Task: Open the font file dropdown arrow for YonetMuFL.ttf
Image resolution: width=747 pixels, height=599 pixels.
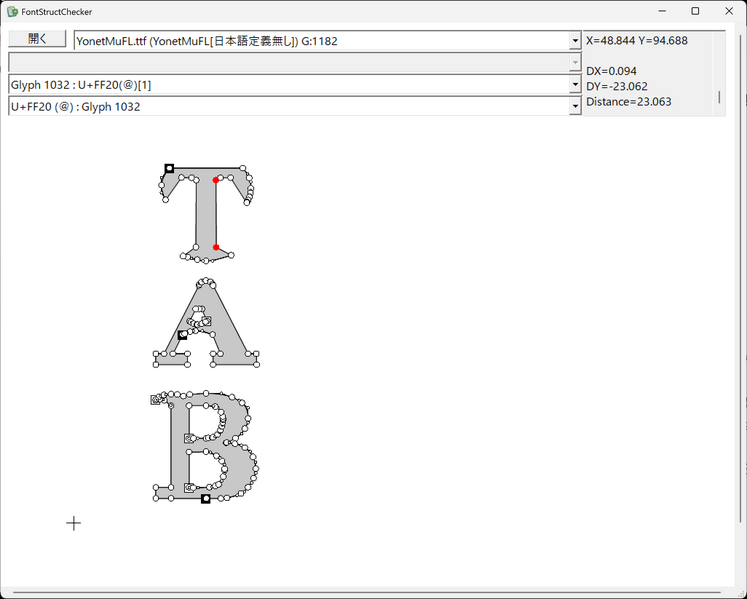Action: 575,41
